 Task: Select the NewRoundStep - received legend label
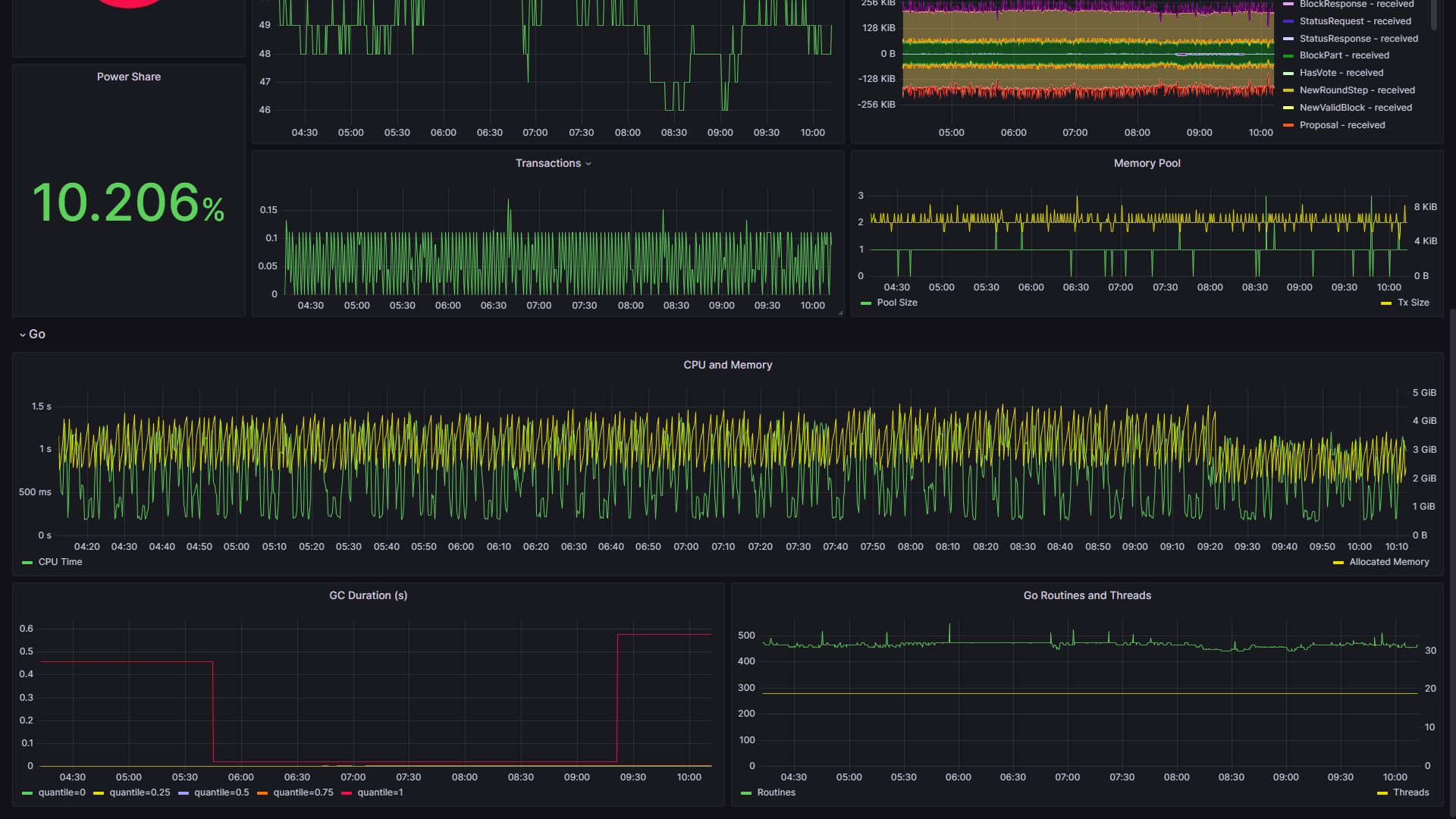[x=1357, y=90]
